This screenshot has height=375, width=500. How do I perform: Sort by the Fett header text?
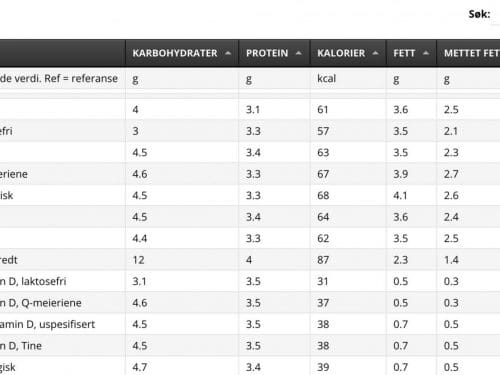[x=404, y=53]
